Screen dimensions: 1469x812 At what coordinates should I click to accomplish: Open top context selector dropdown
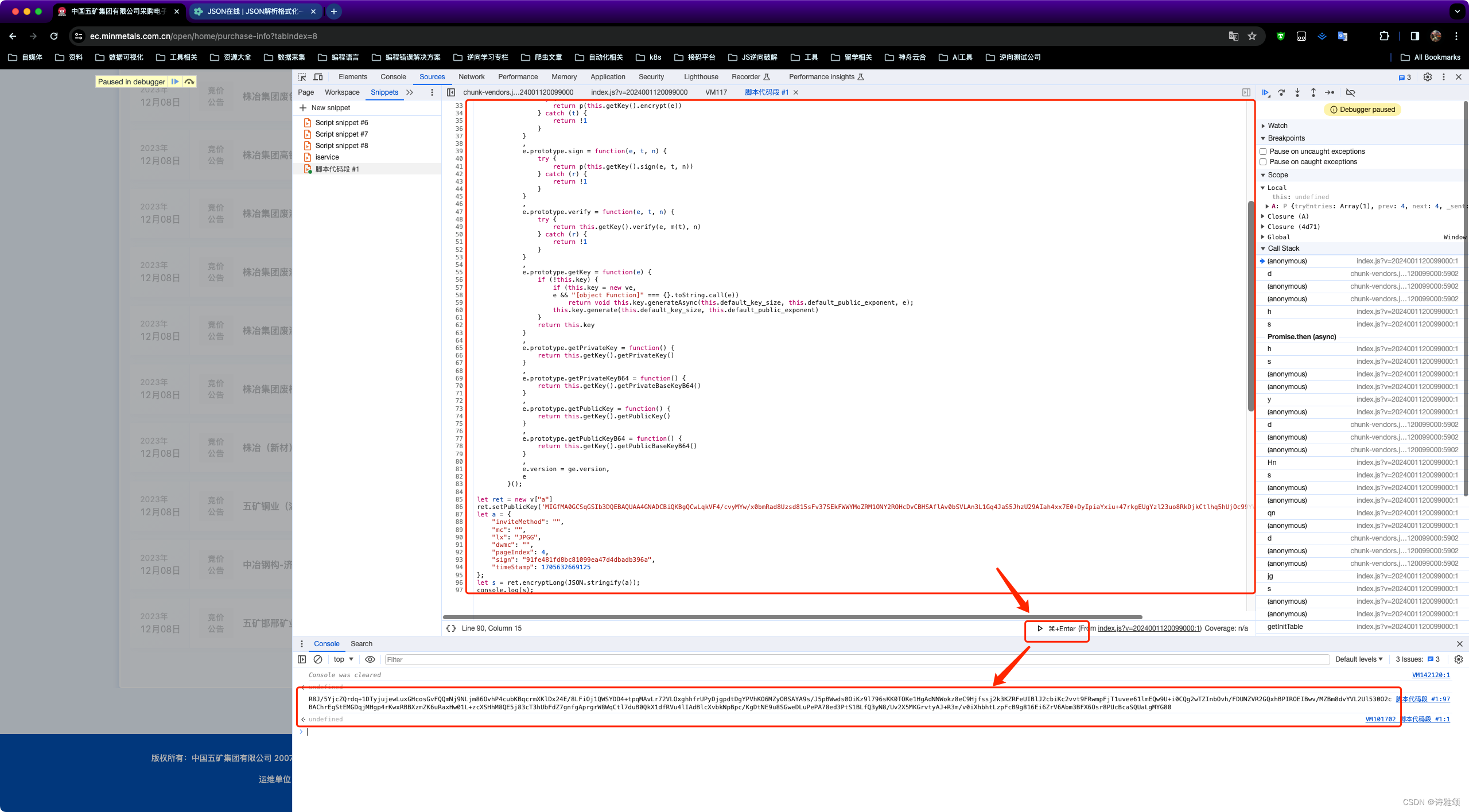343,659
